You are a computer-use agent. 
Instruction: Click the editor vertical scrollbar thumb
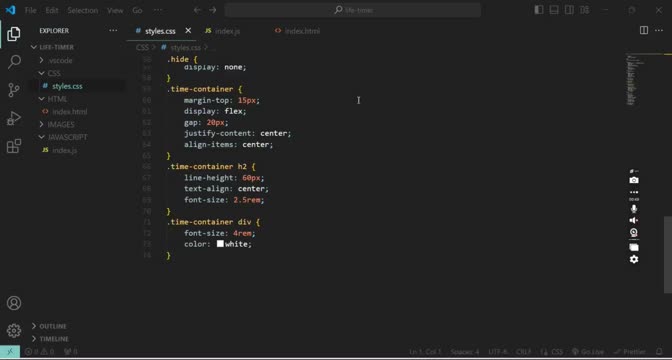pos(667,255)
